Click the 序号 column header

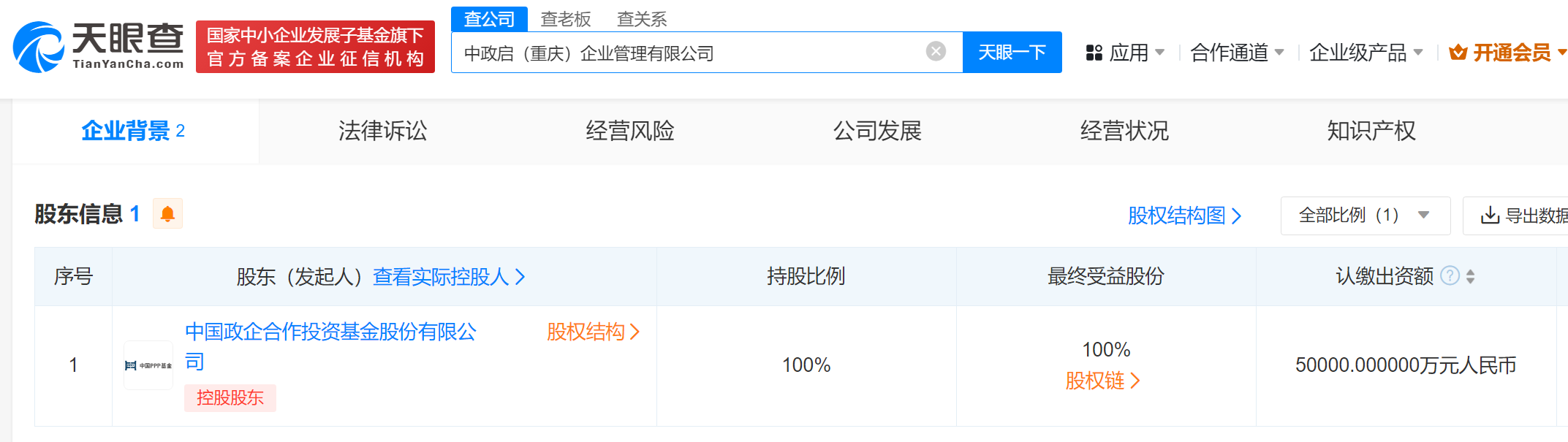73,276
